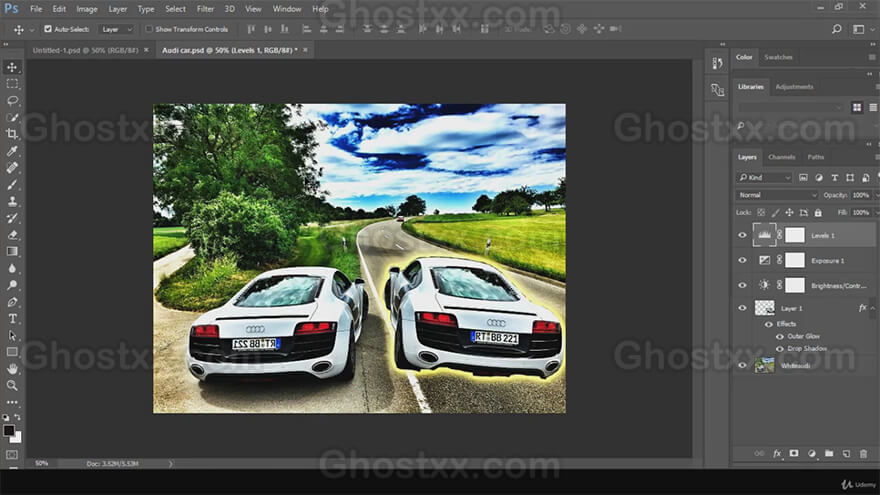Select the Clone Stamp tool
The image size is (880, 495).
click(12, 201)
